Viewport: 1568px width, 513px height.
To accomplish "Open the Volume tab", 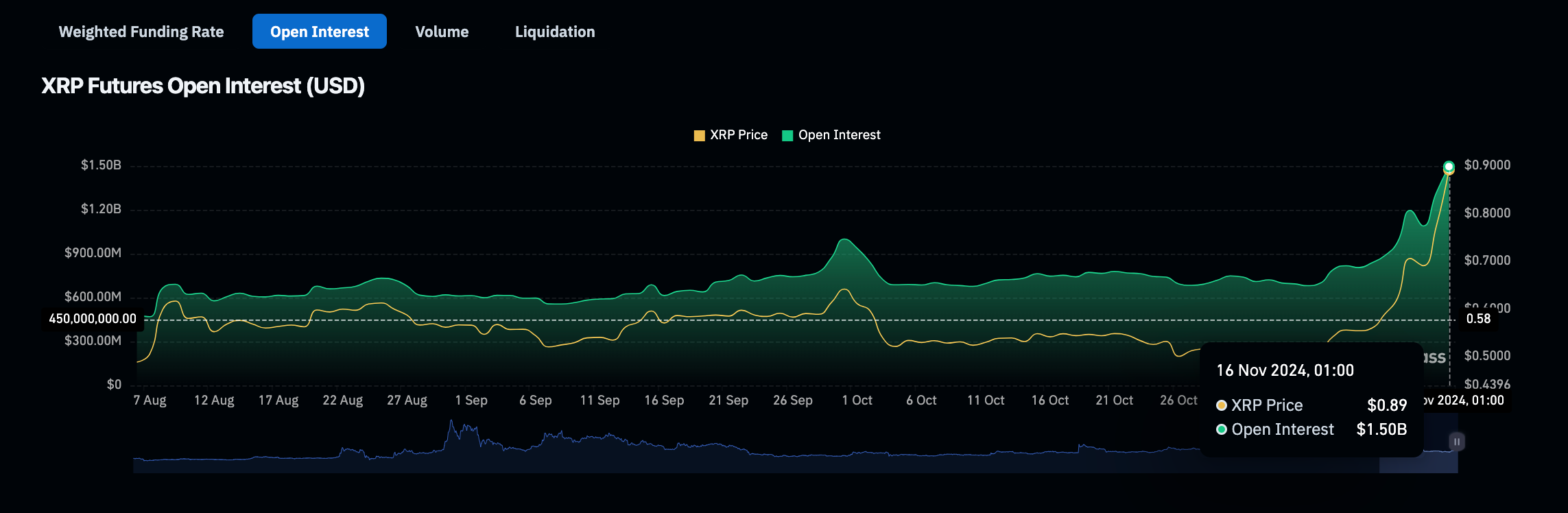I will (x=442, y=32).
